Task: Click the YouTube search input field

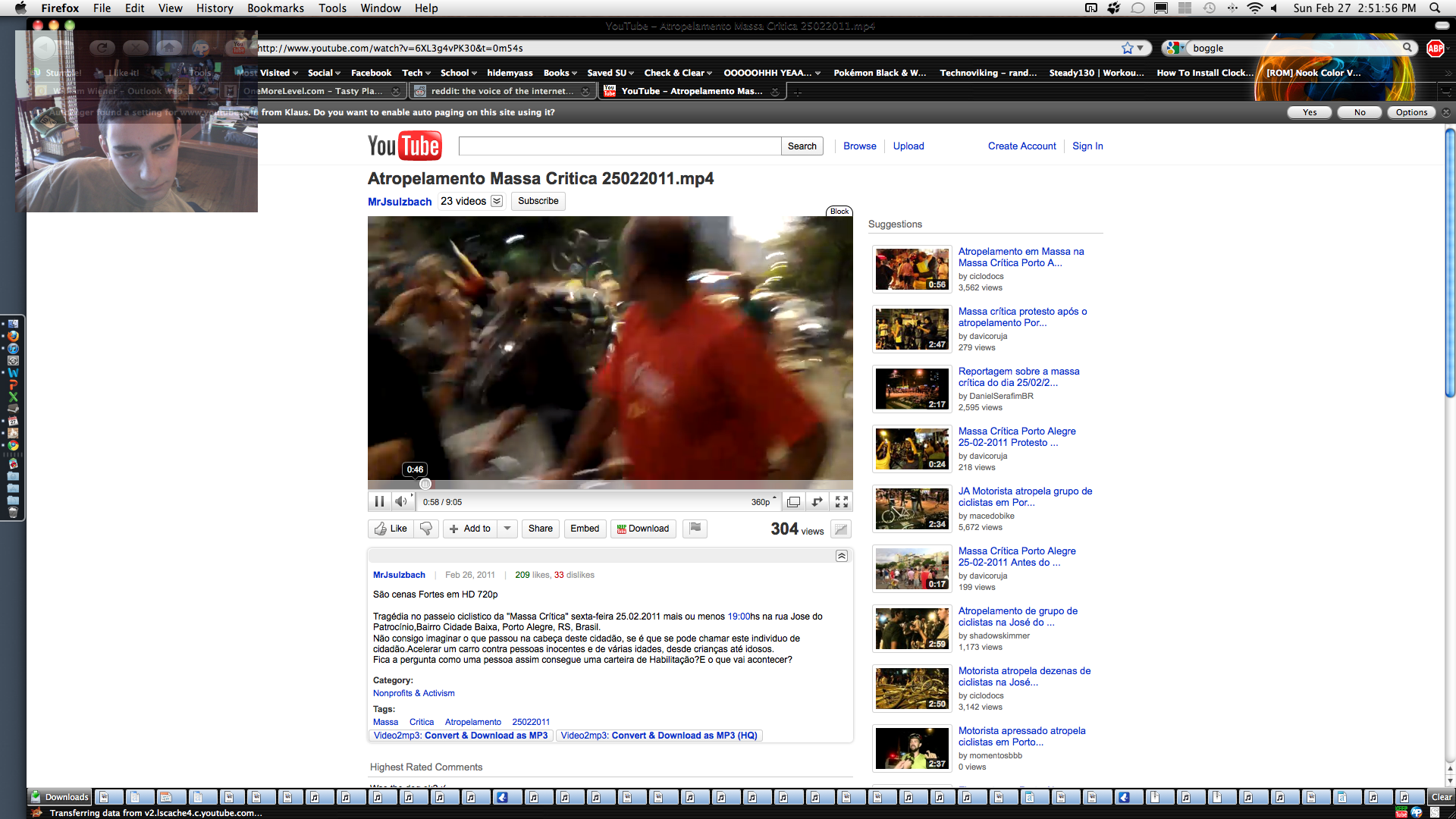Action: pos(620,146)
